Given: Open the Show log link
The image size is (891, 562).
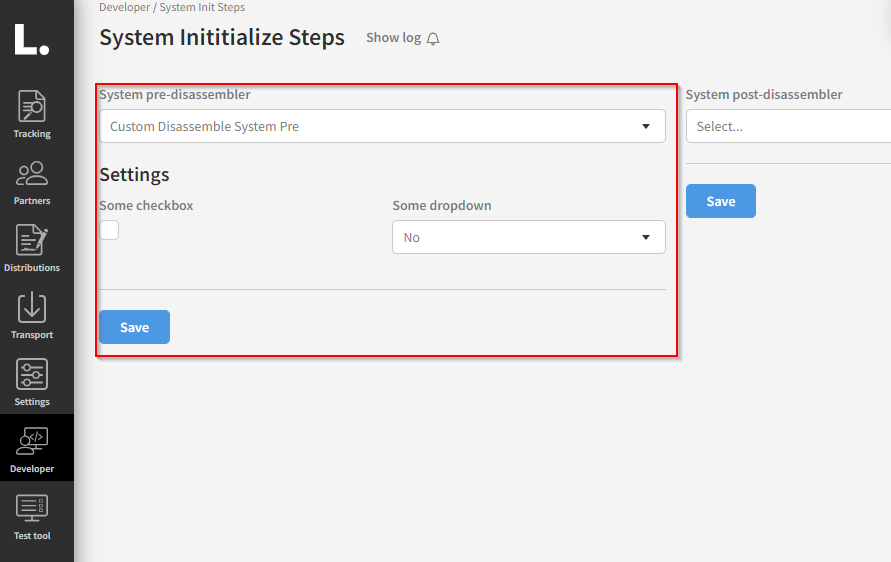Looking at the screenshot, I should (x=393, y=38).
